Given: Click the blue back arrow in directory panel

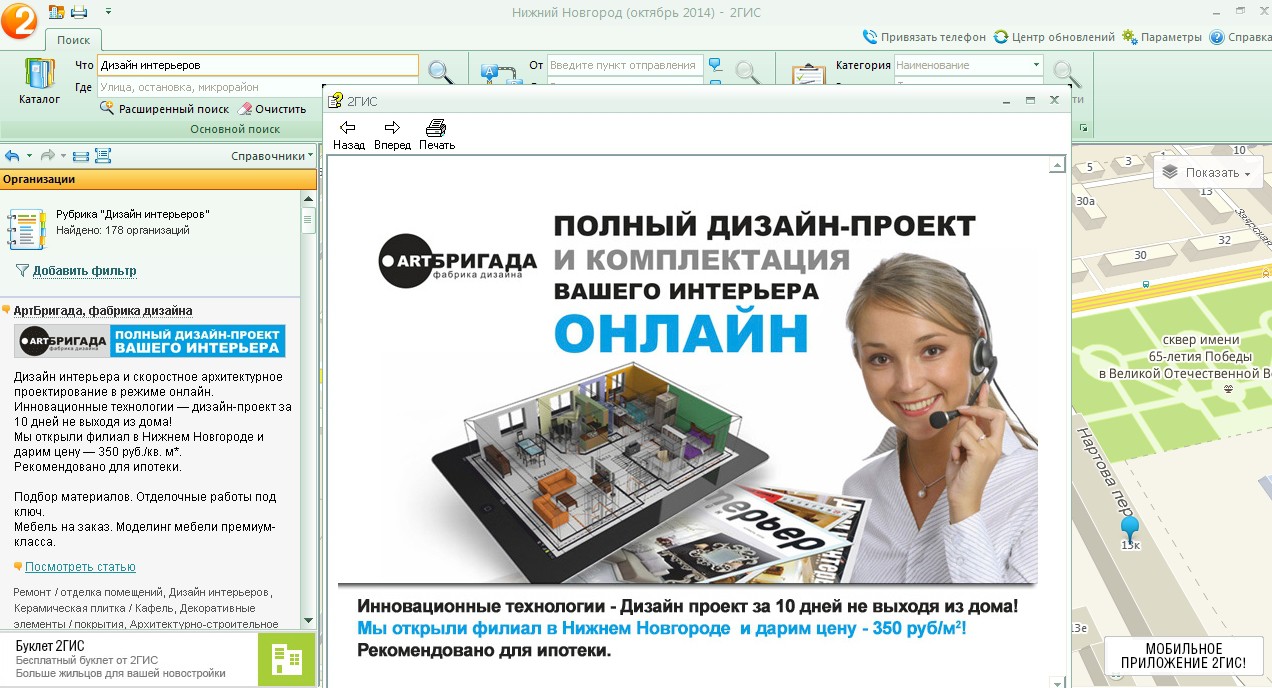Looking at the screenshot, I should click(x=12, y=156).
